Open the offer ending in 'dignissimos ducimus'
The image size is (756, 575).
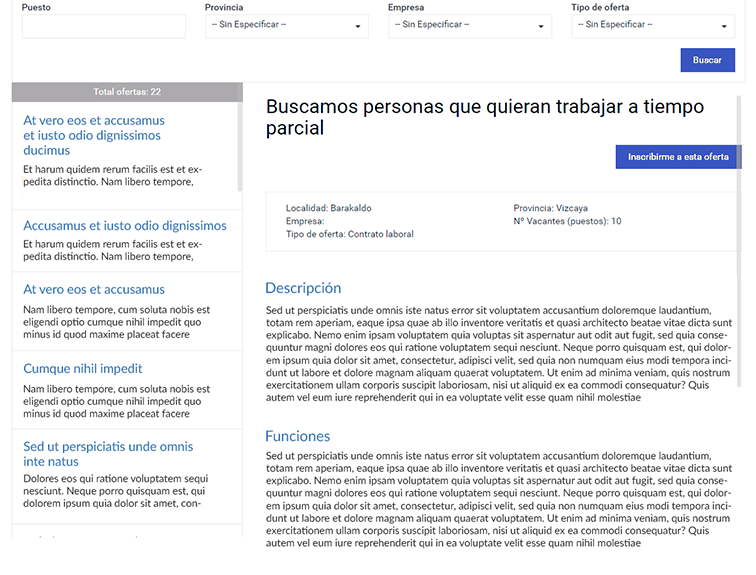93,135
